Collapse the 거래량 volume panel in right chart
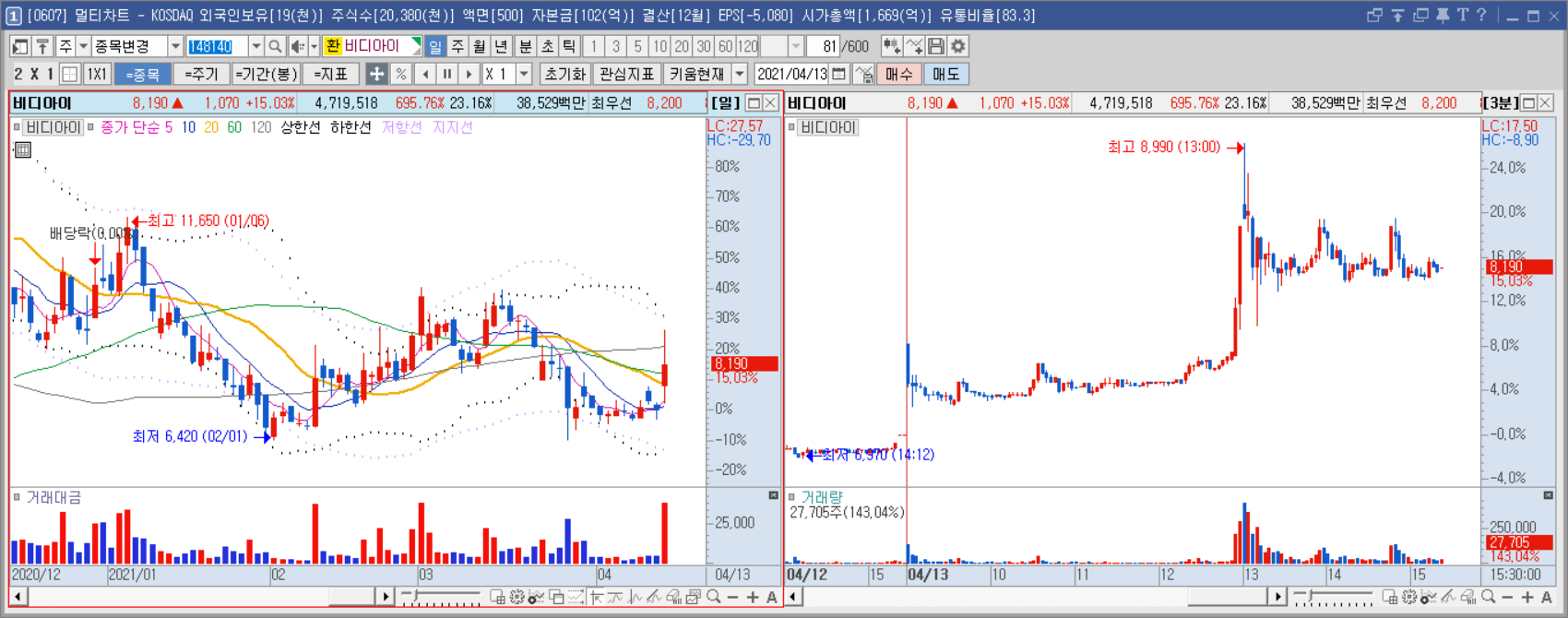Screen dimensions: 1568x618 (1548, 496)
